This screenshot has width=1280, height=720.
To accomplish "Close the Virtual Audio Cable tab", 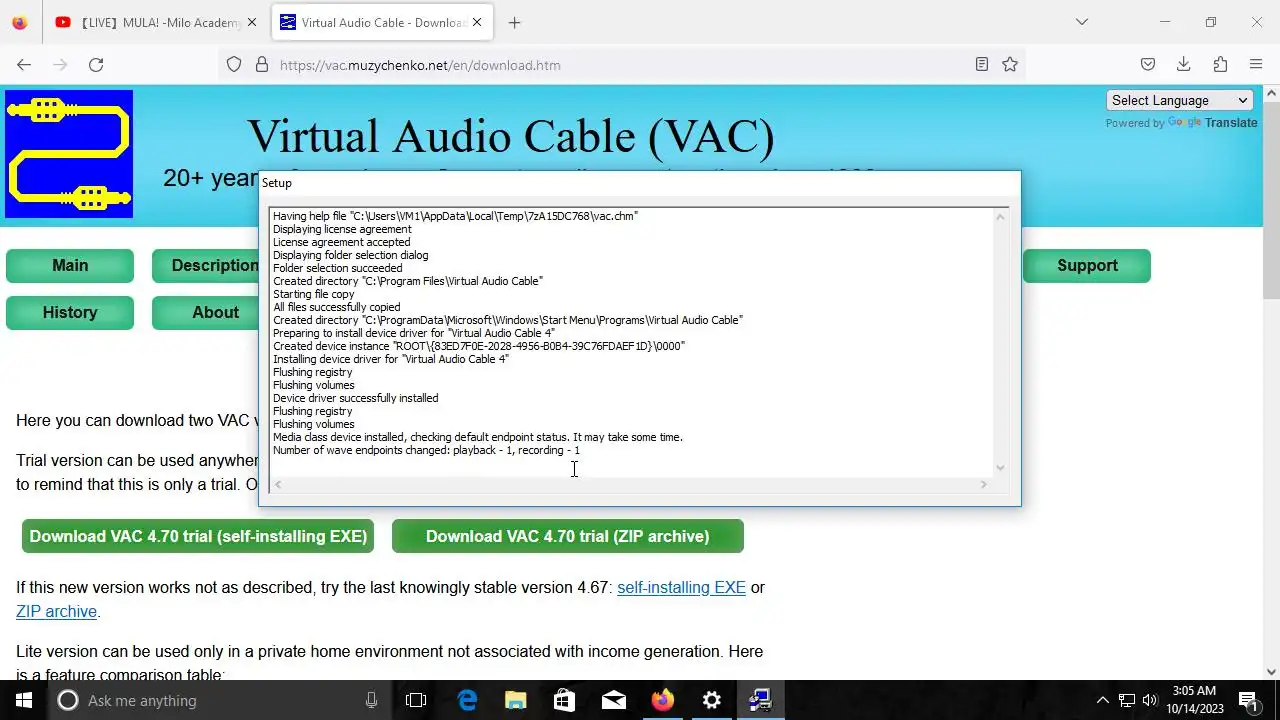I will coord(477,22).
